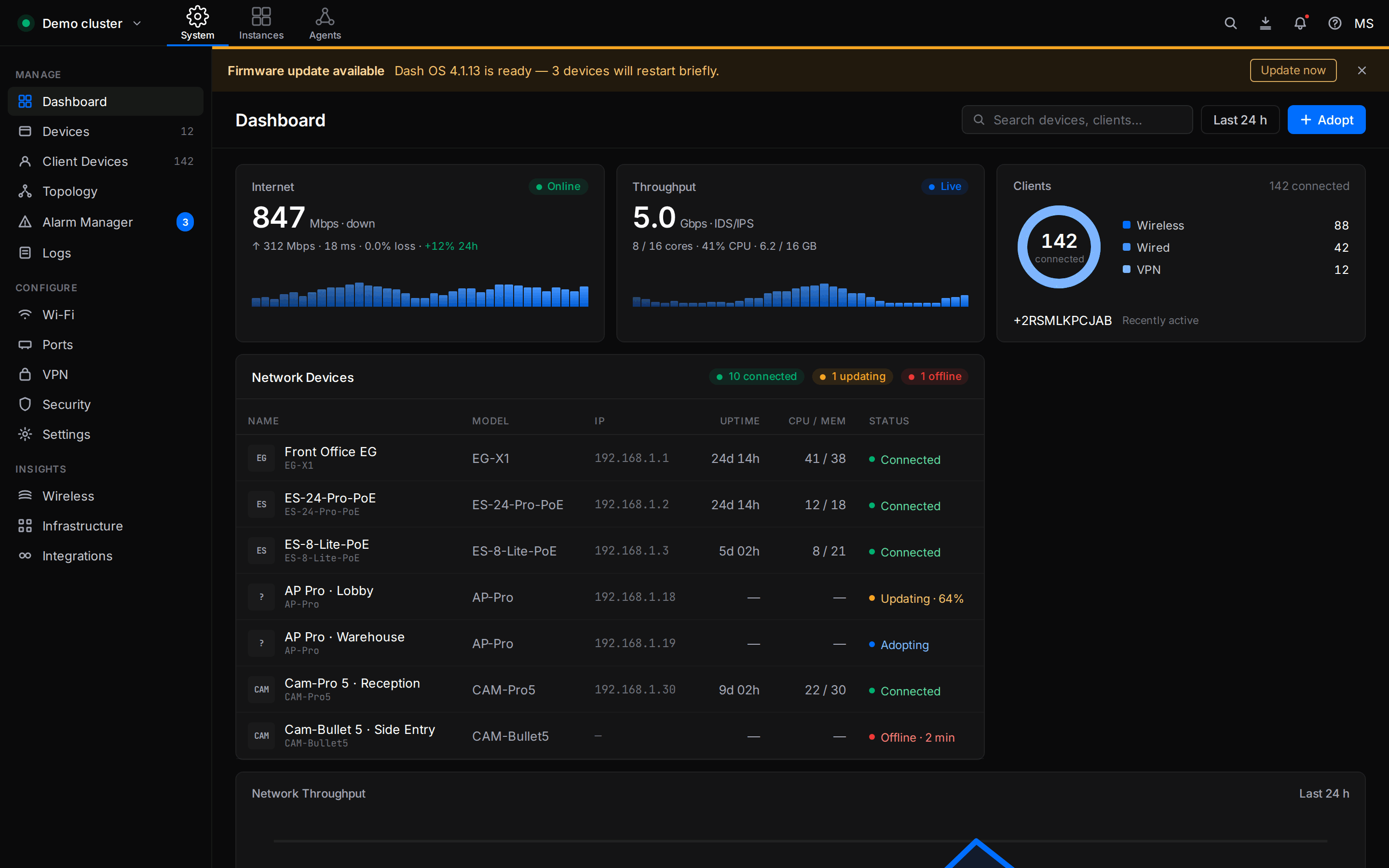Click the 142 connected donut chart

pyautogui.click(x=1059, y=247)
